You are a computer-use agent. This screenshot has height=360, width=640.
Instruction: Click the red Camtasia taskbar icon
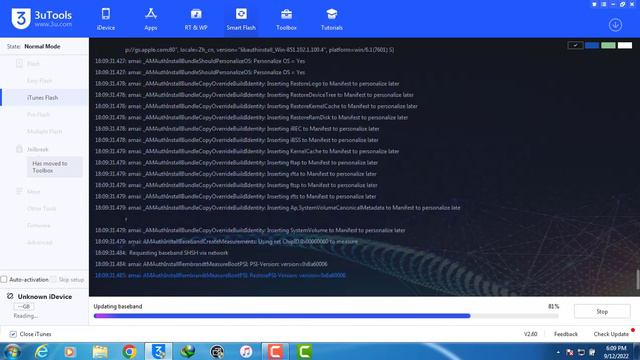(275, 351)
